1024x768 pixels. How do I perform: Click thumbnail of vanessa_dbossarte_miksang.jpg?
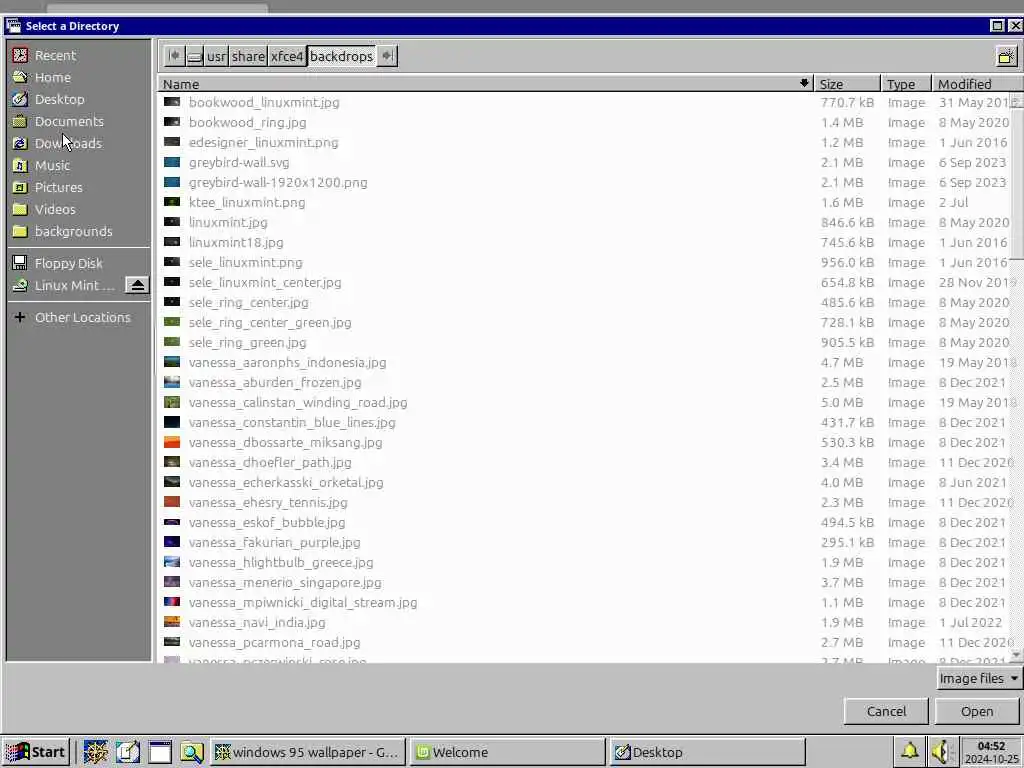click(172, 442)
